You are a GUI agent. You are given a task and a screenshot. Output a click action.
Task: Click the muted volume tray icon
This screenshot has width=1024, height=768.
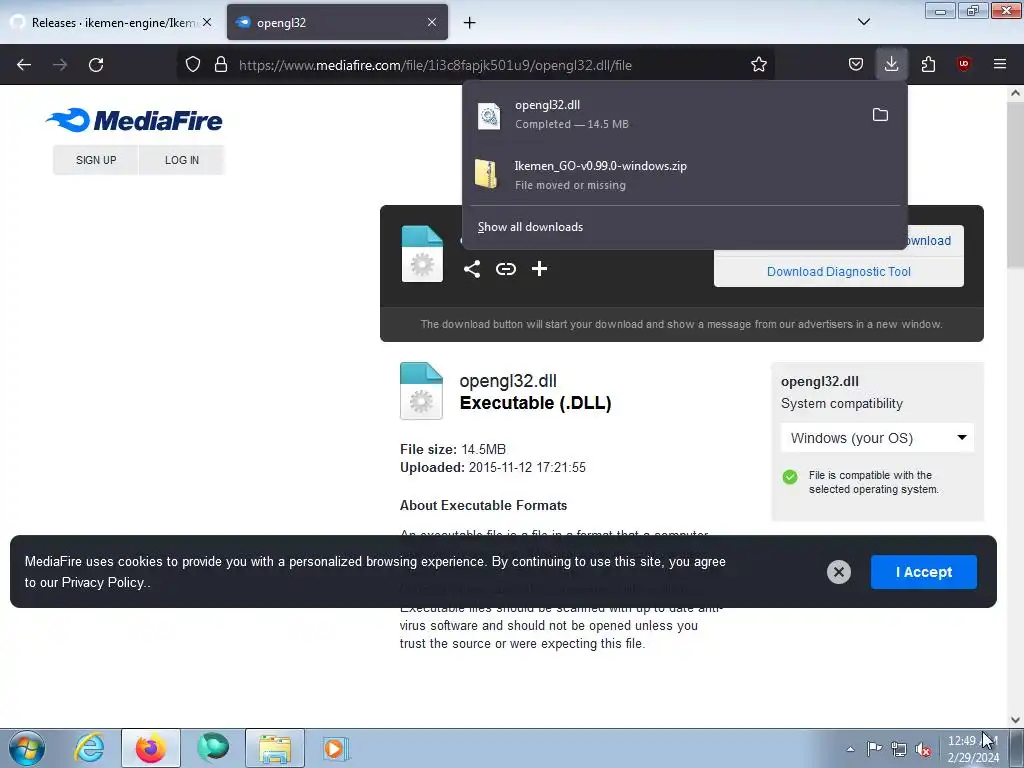click(x=923, y=749)
